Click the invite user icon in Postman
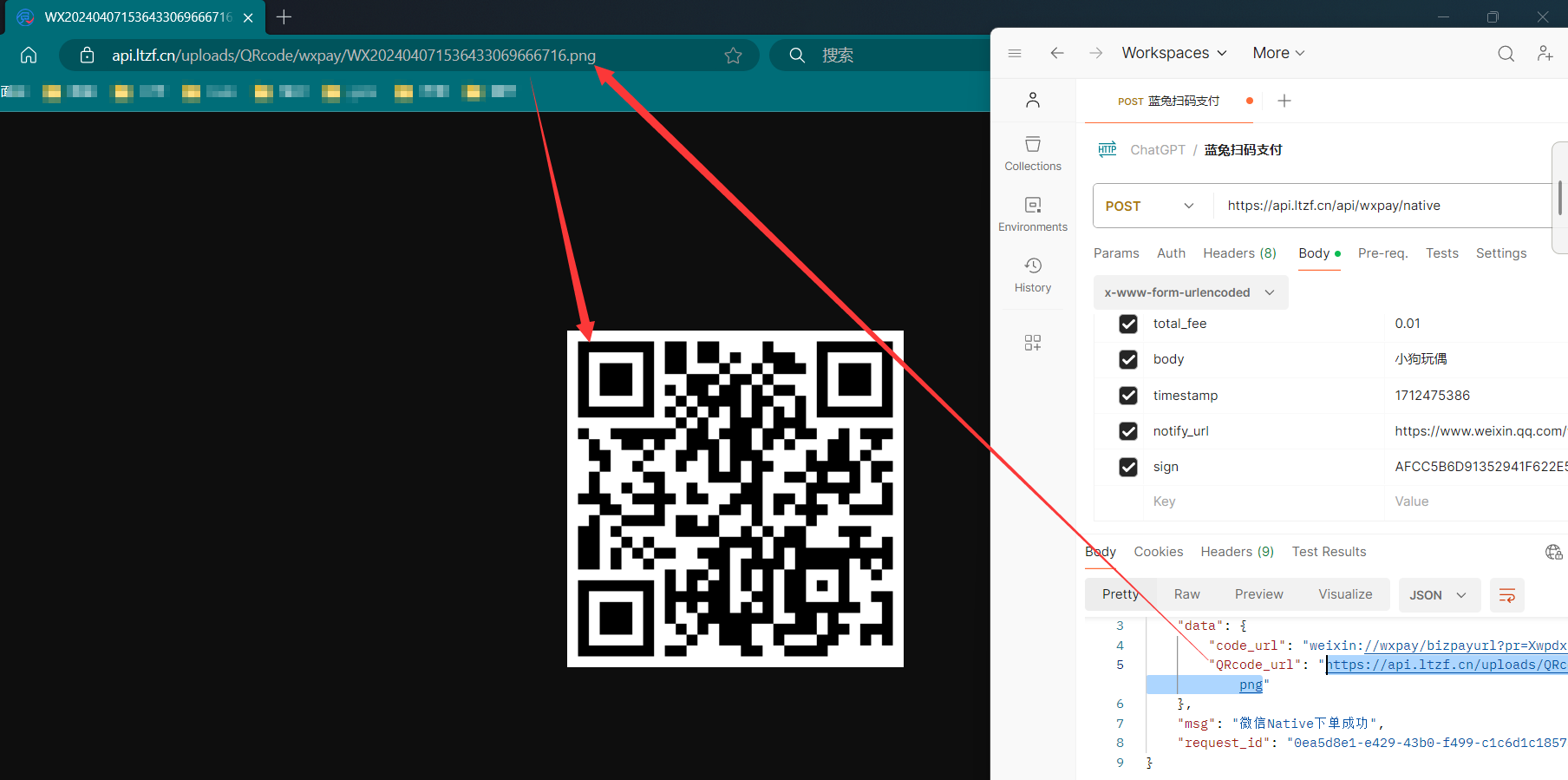 1545,53
